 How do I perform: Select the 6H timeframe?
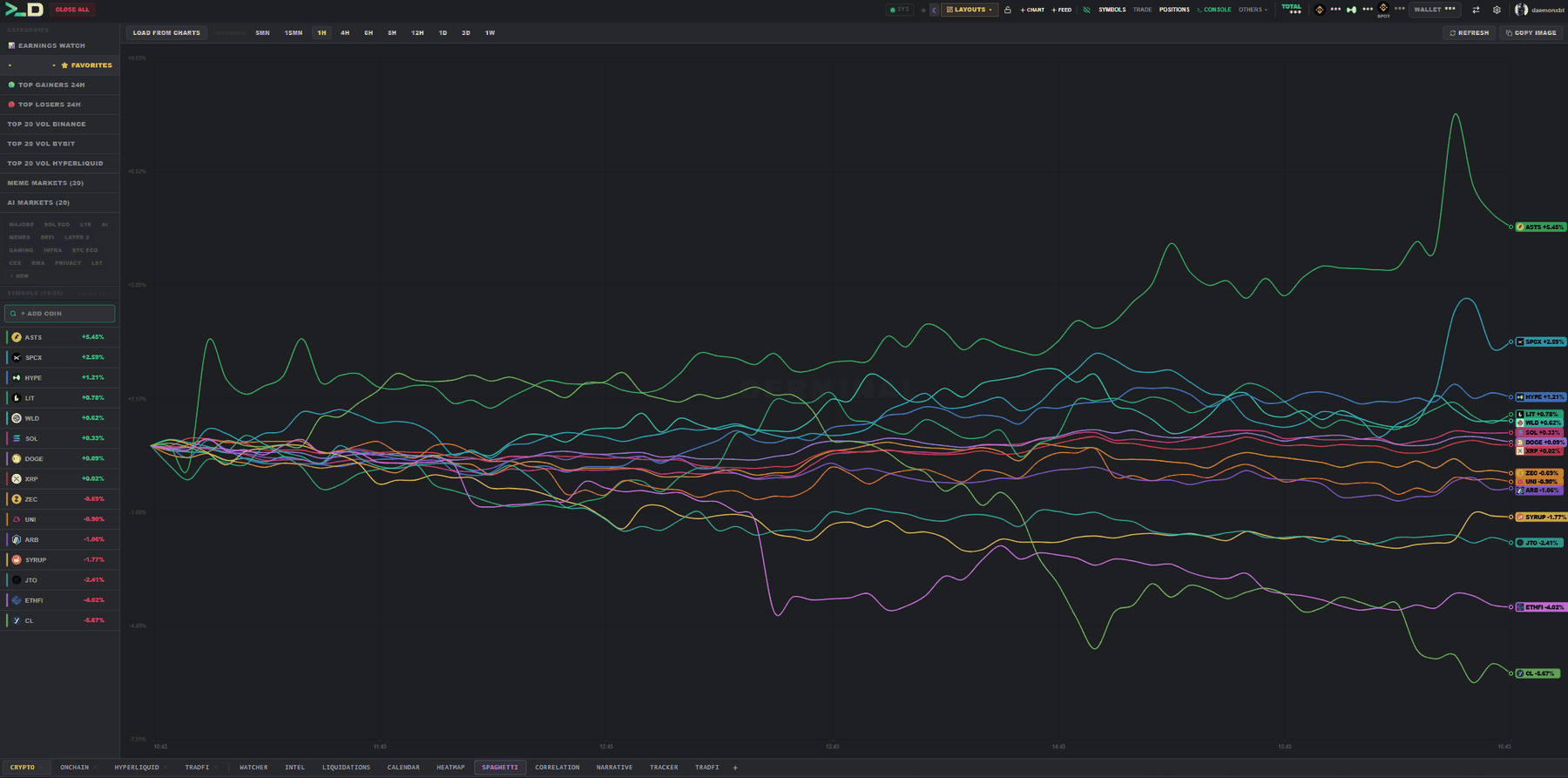tap(368, 33)
